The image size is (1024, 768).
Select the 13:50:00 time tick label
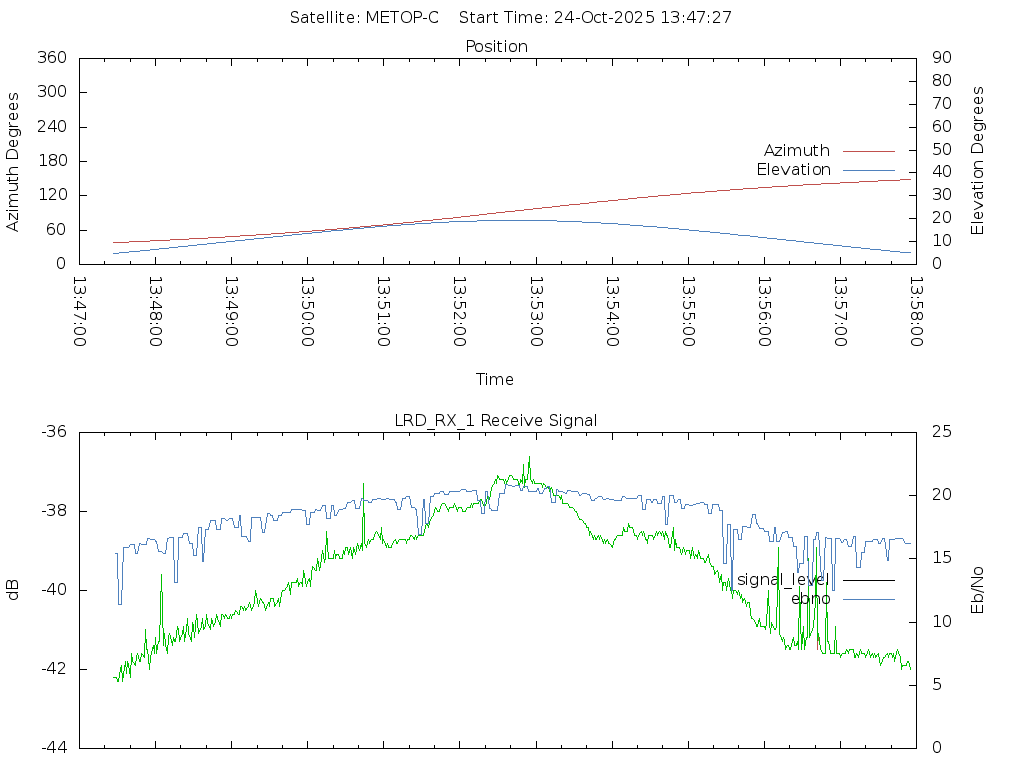(308, 312)
